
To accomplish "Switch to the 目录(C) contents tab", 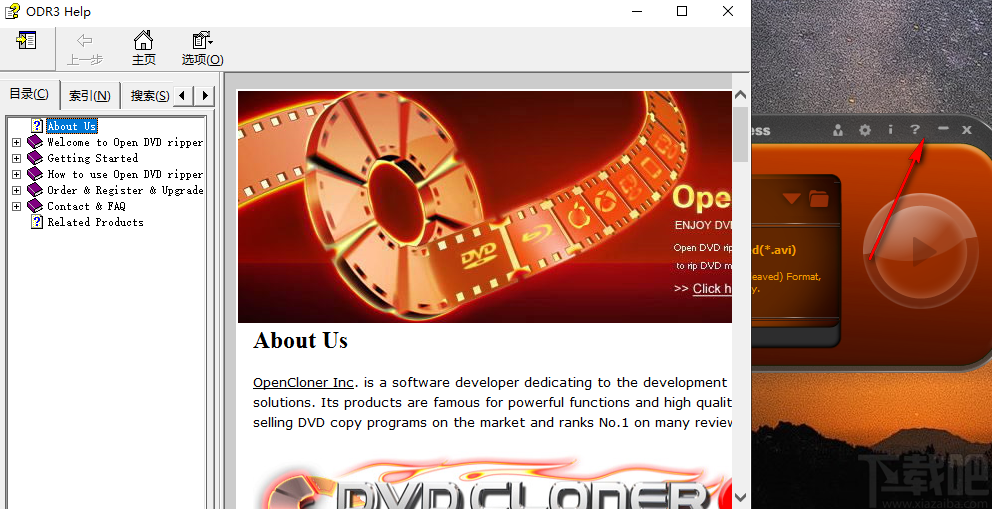I will point(29,94).
